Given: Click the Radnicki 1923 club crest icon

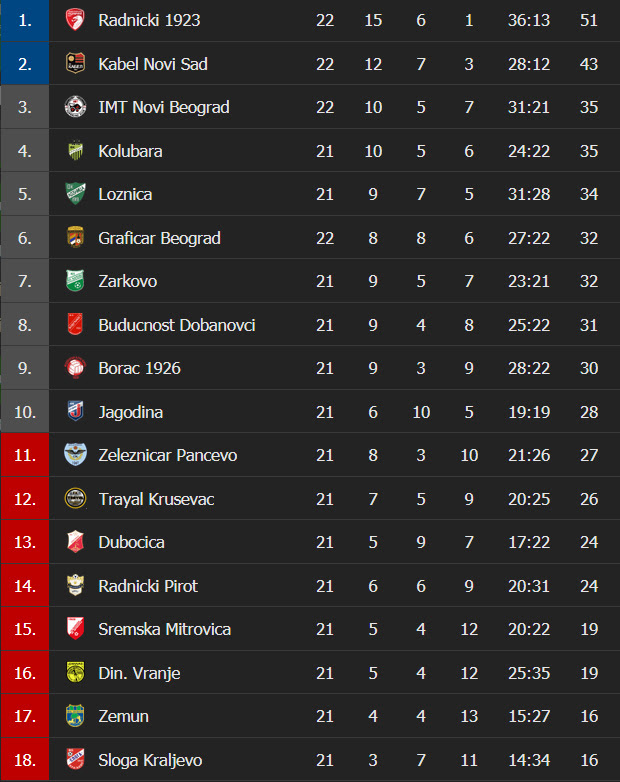Looking at the screenshot, I should 75,20.
